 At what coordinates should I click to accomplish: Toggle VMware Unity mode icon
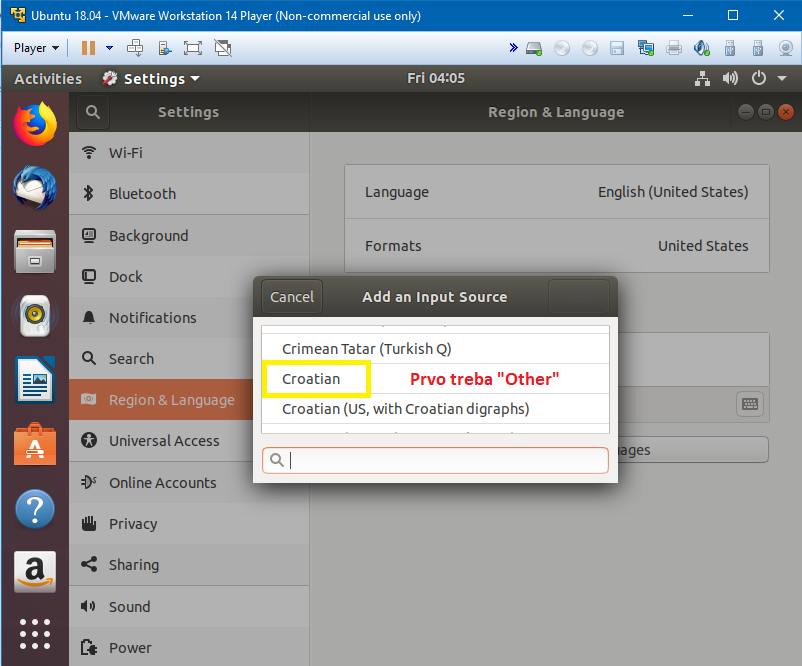(x=223, y=48)
